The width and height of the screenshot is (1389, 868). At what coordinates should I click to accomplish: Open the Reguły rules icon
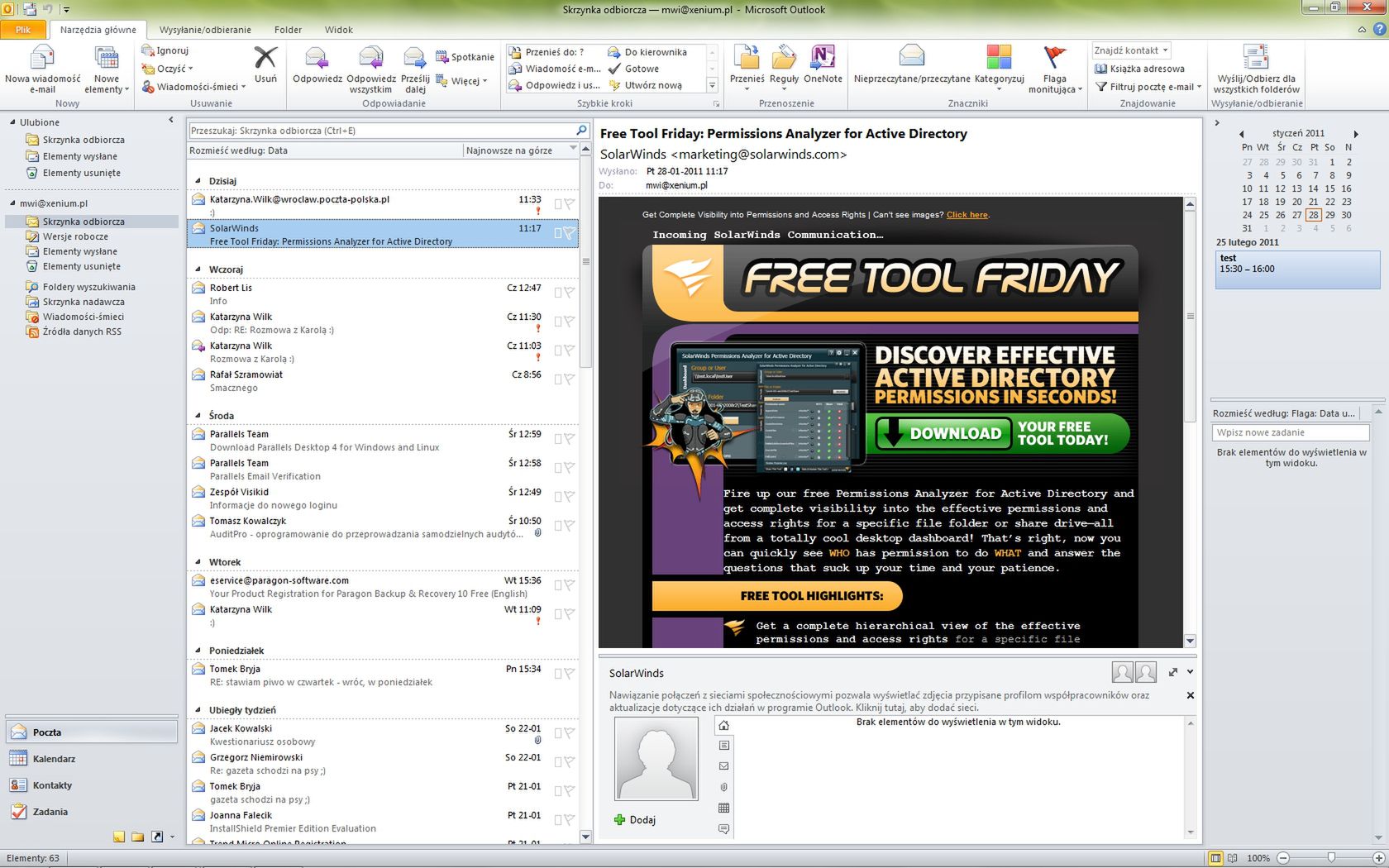[x=784, y=57]
